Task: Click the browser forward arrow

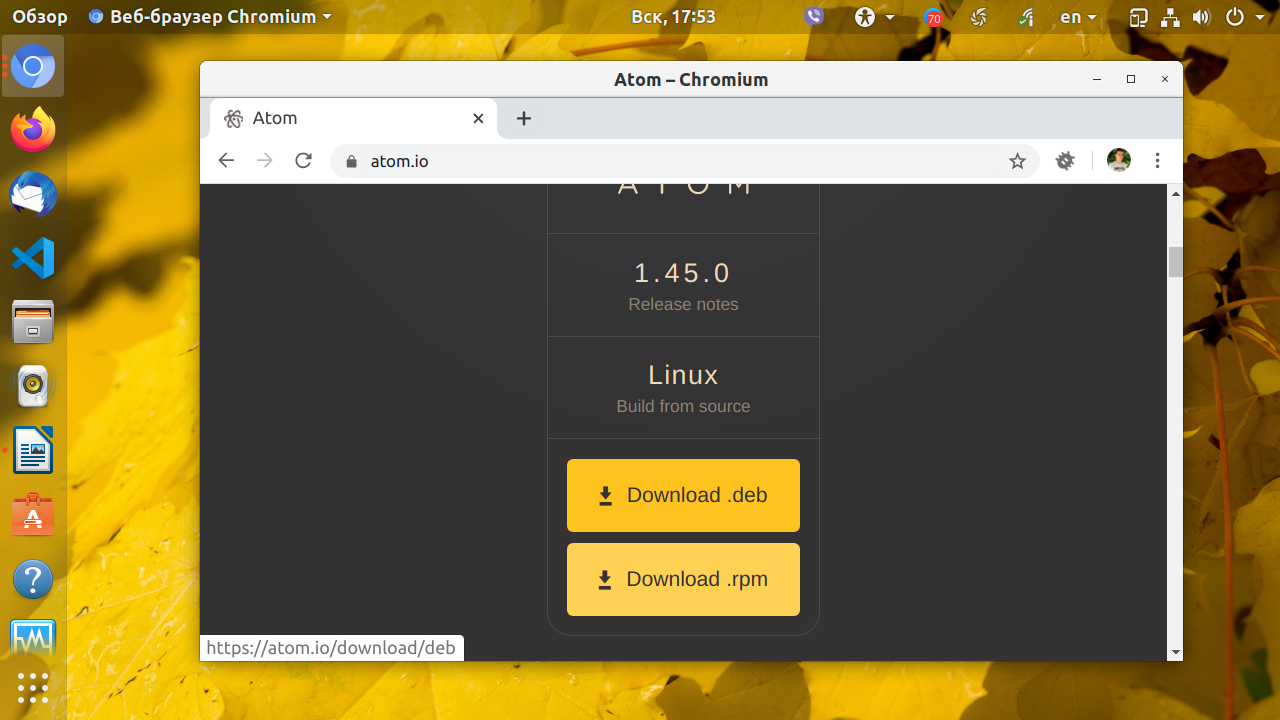Action: tap(265, 161)
